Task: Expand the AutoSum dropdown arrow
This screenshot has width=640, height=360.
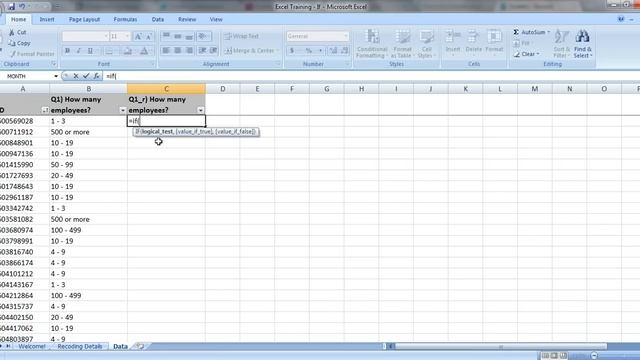Action: pyautogui.click(x=549, y=32)
